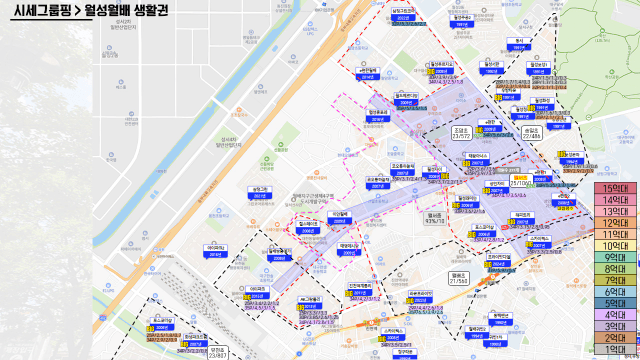Select the e편한월배 2014년 marker
The height and width of the screenshot is (360, 640).
tap(368, 74)
